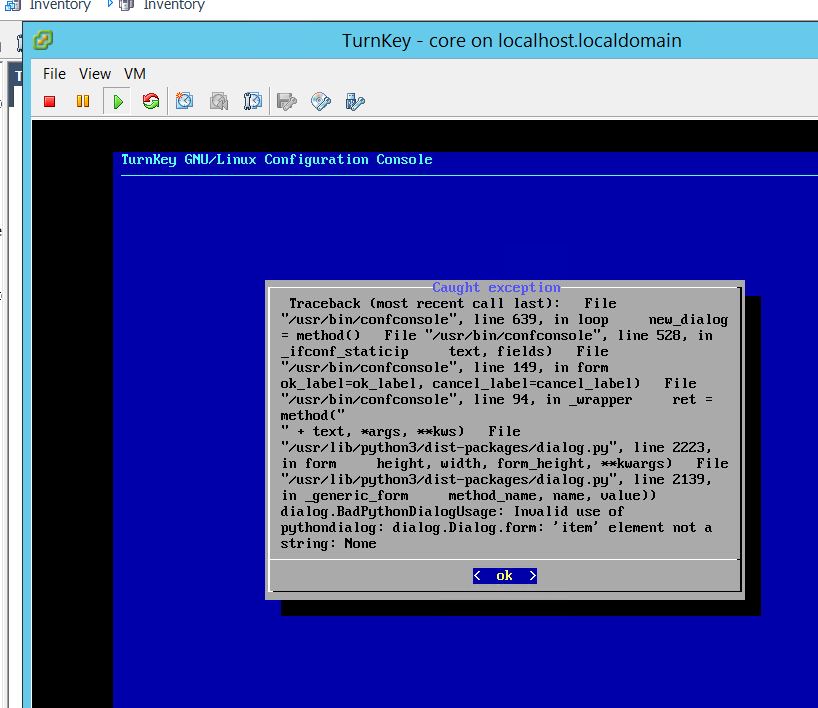Click the floppy drive connect icon

click(287, 101)
